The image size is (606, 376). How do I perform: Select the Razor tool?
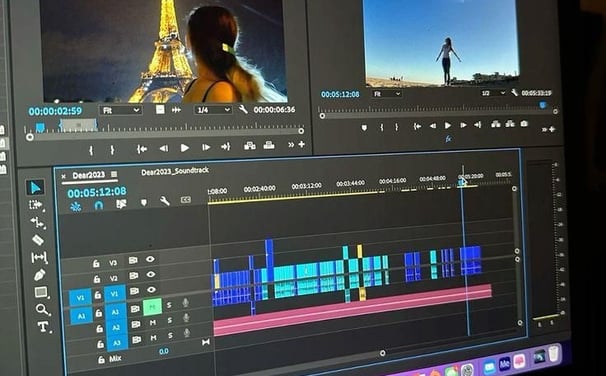(x=38, y=240)
